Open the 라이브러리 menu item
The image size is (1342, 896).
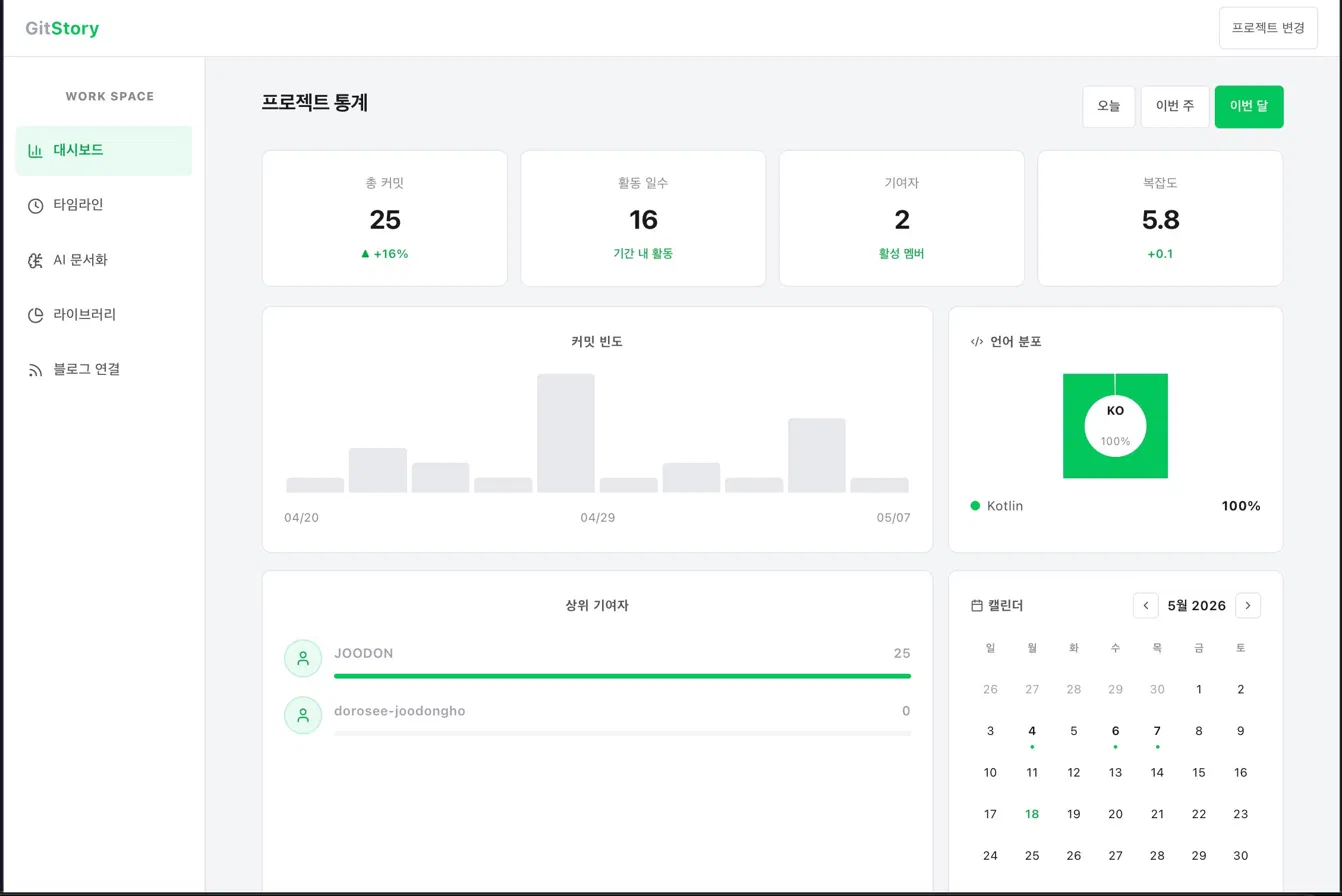(x=104, y=314)
